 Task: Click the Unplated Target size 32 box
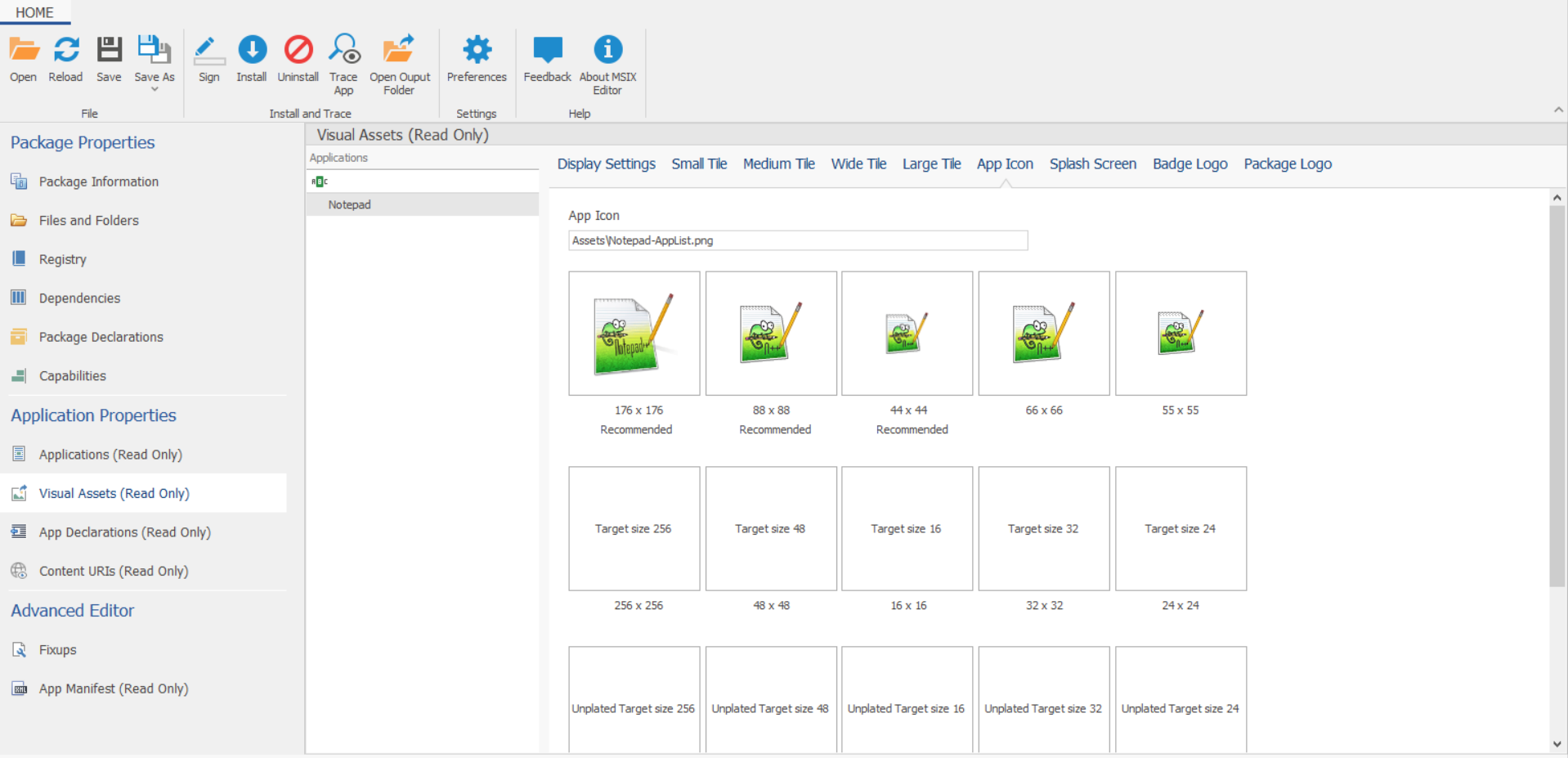tap(1044, 700)
